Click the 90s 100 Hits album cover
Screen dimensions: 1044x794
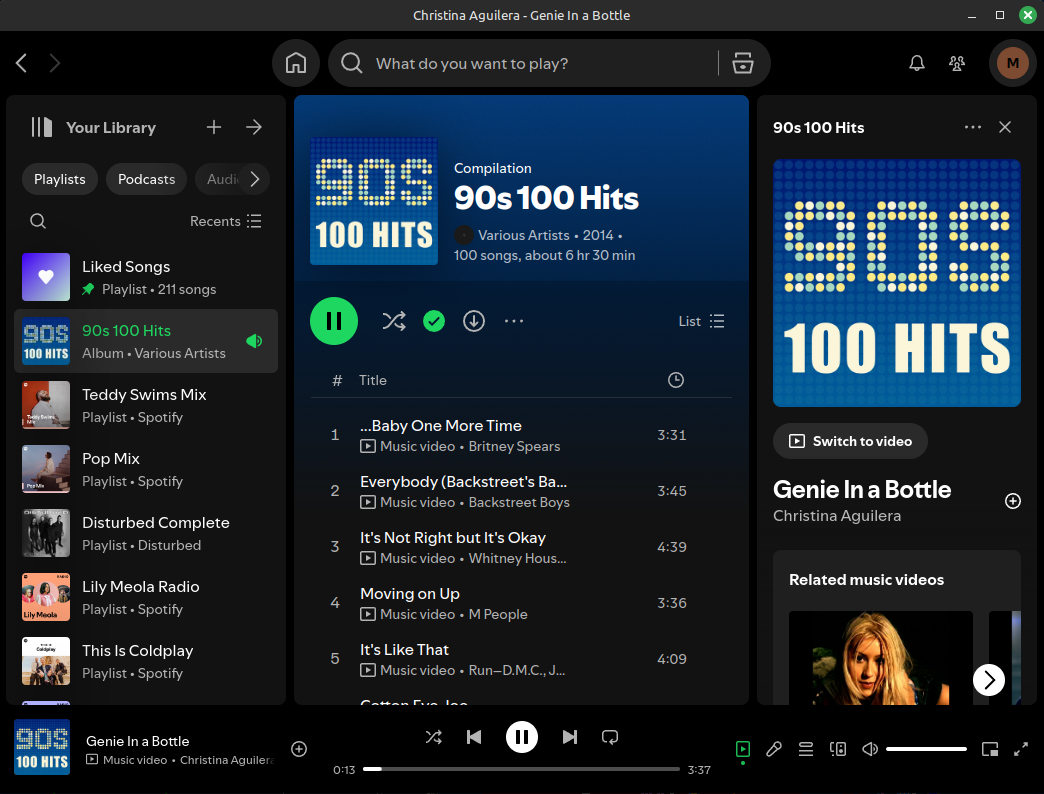[374, 200]
